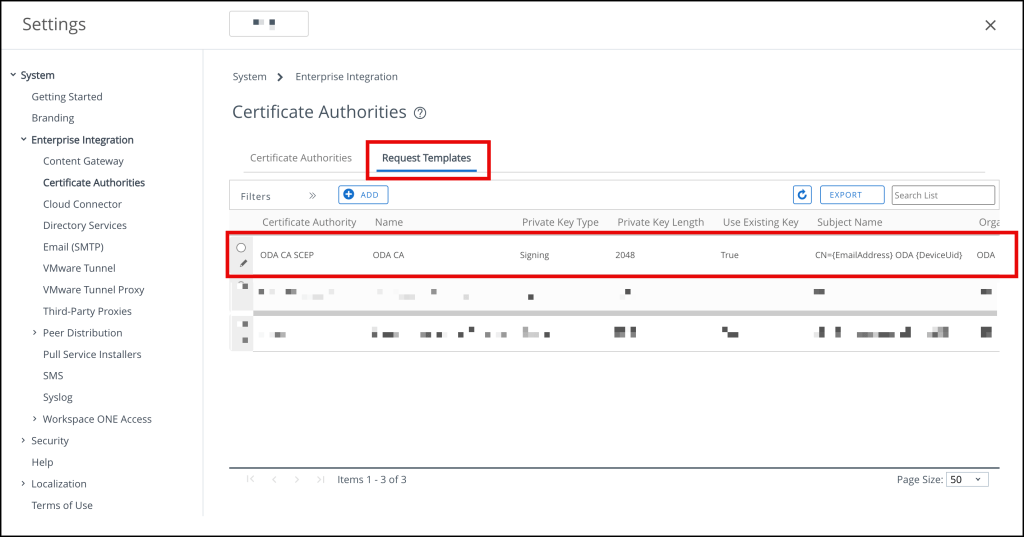This screenshot has height=537, width=1024.
Task: Expand the Peer Distribution node
Action: [35, 333]
